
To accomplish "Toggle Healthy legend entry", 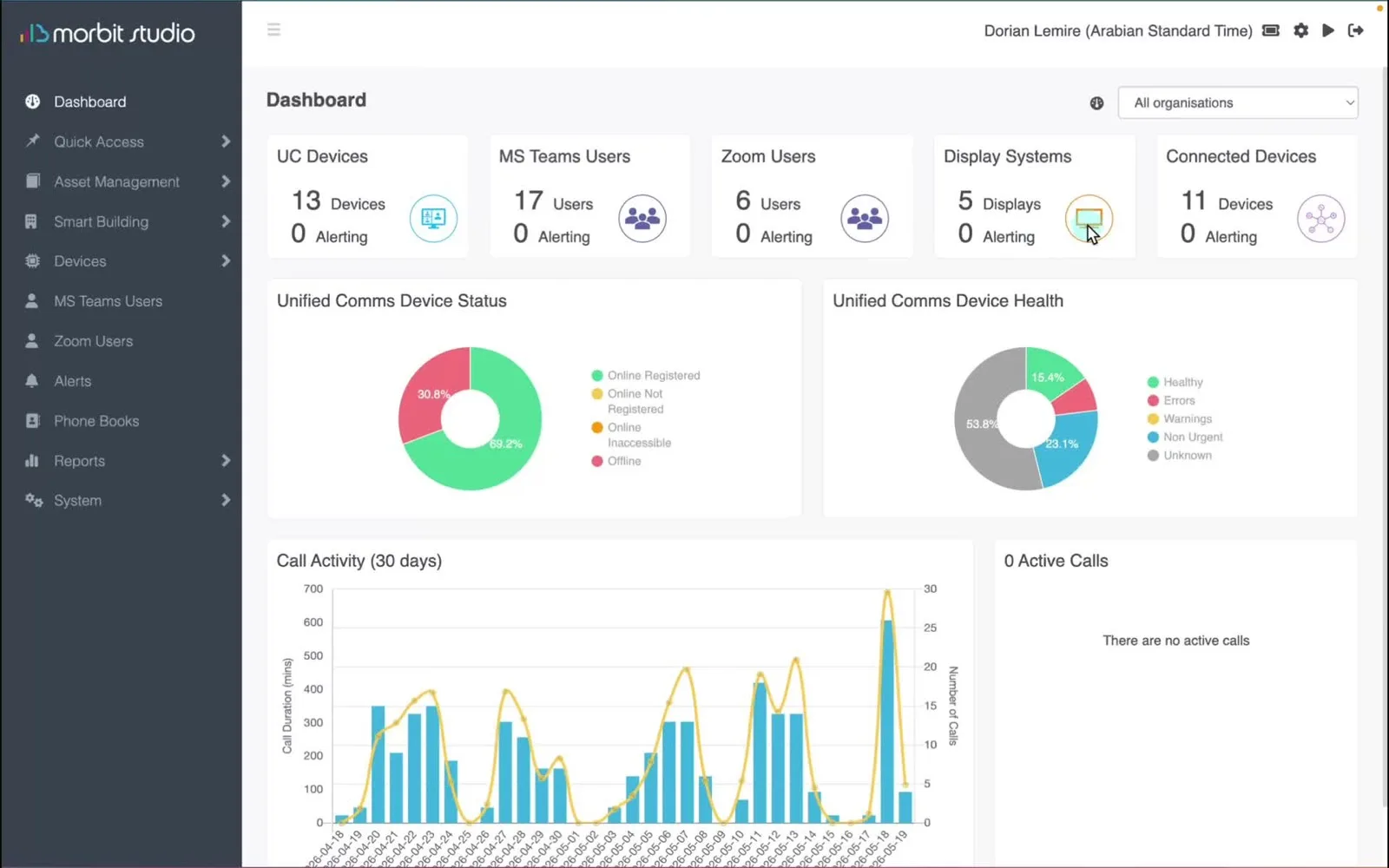I will [1175, 382].
